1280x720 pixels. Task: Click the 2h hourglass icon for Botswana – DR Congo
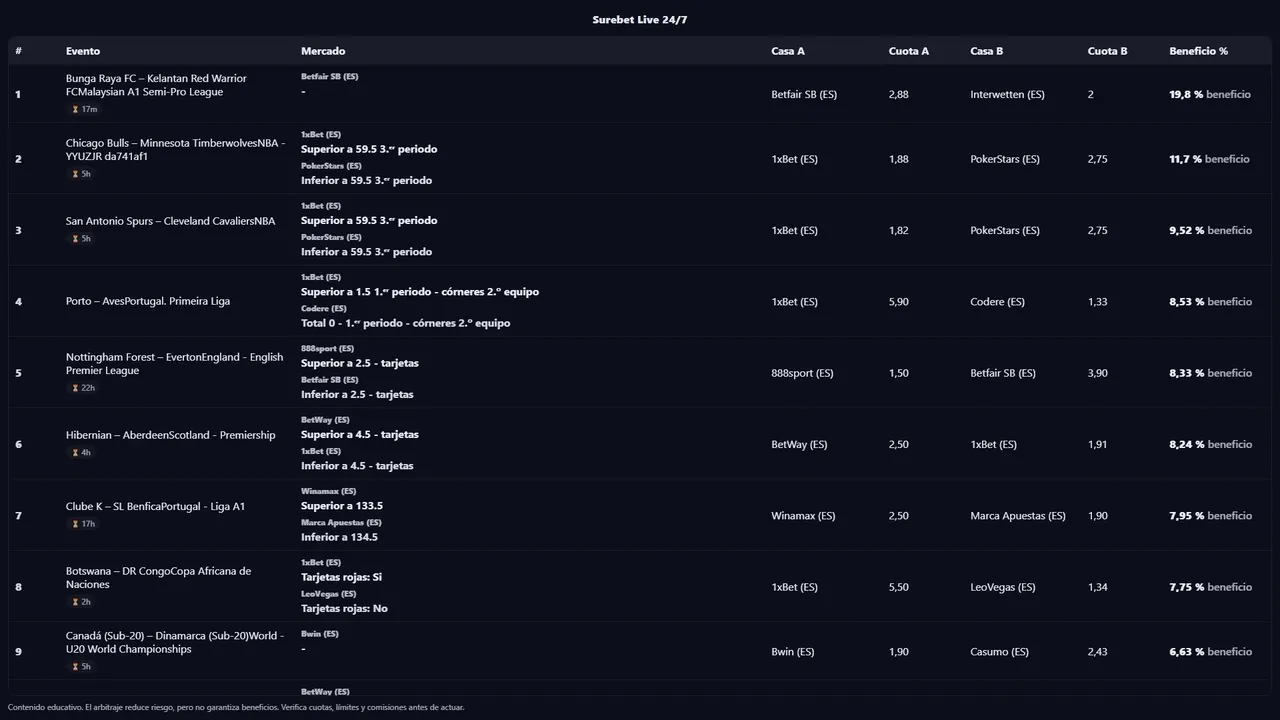click(75, 602)
